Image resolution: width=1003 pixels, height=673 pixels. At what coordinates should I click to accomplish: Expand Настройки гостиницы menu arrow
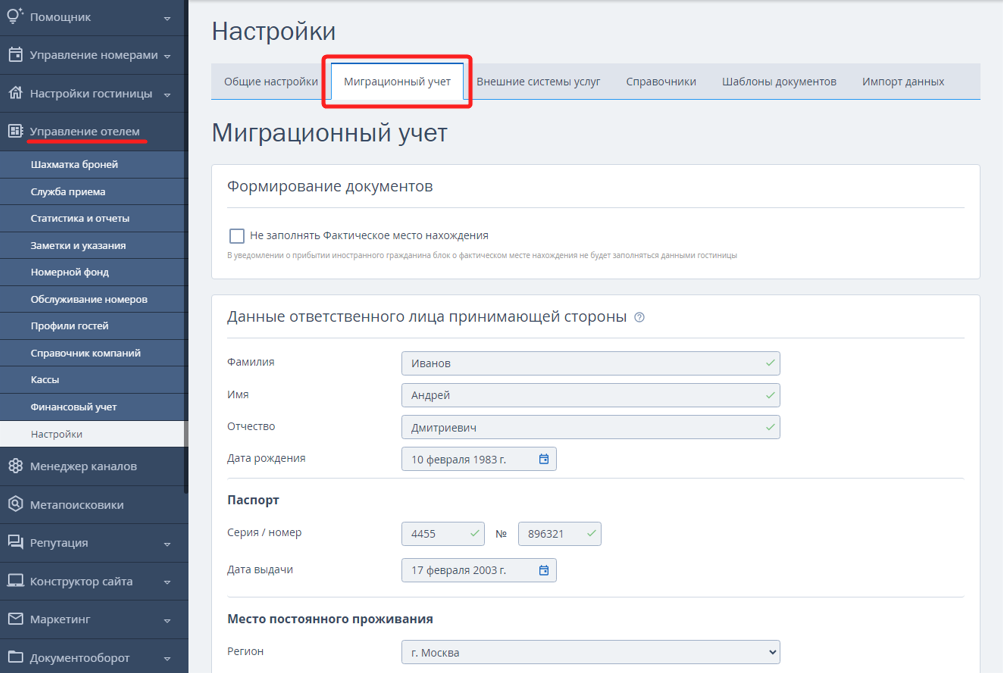point(167,95)
